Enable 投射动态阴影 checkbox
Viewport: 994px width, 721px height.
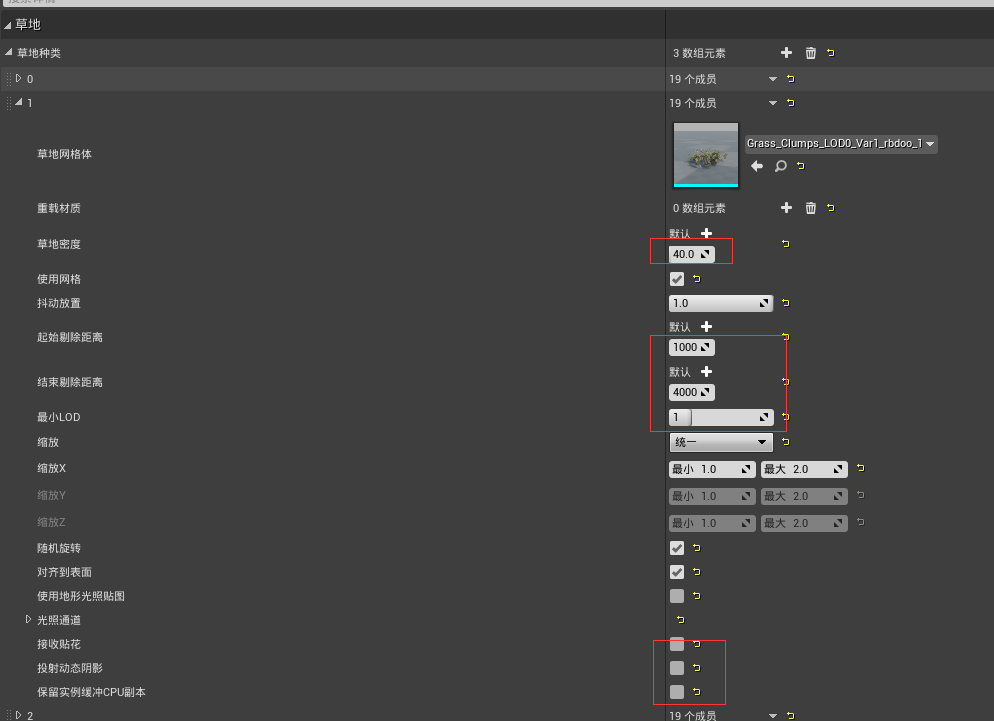(x=677, y=668)
